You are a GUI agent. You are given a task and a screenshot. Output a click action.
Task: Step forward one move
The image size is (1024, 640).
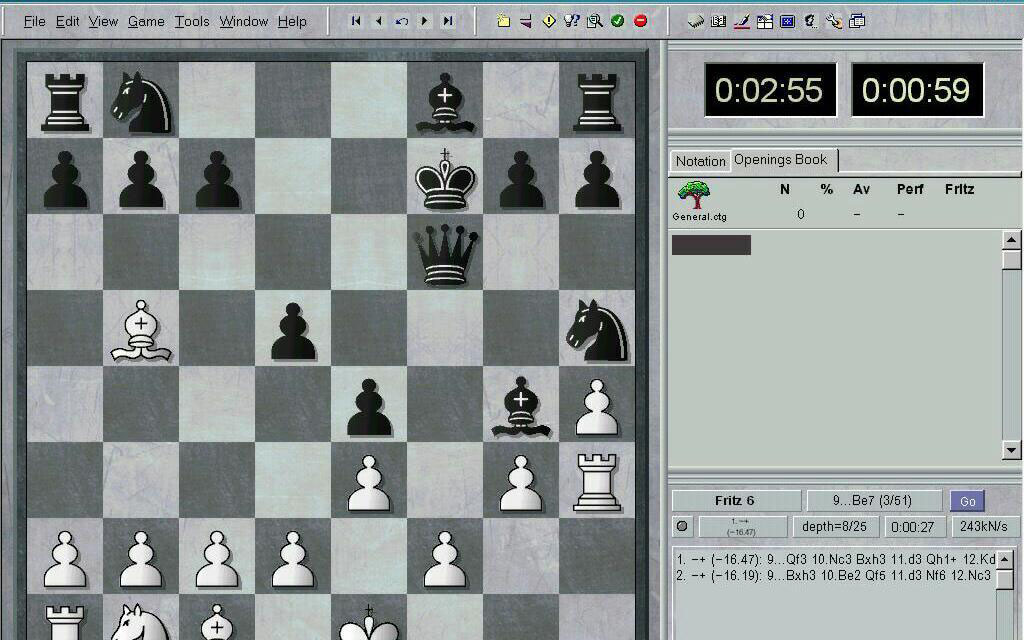[x=425, y=21]
